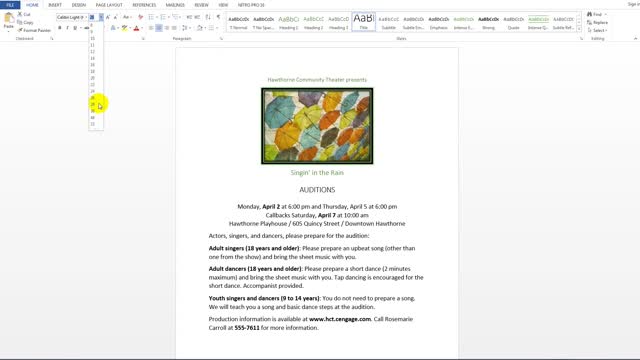Switch to the REVIEW tab

201,5
